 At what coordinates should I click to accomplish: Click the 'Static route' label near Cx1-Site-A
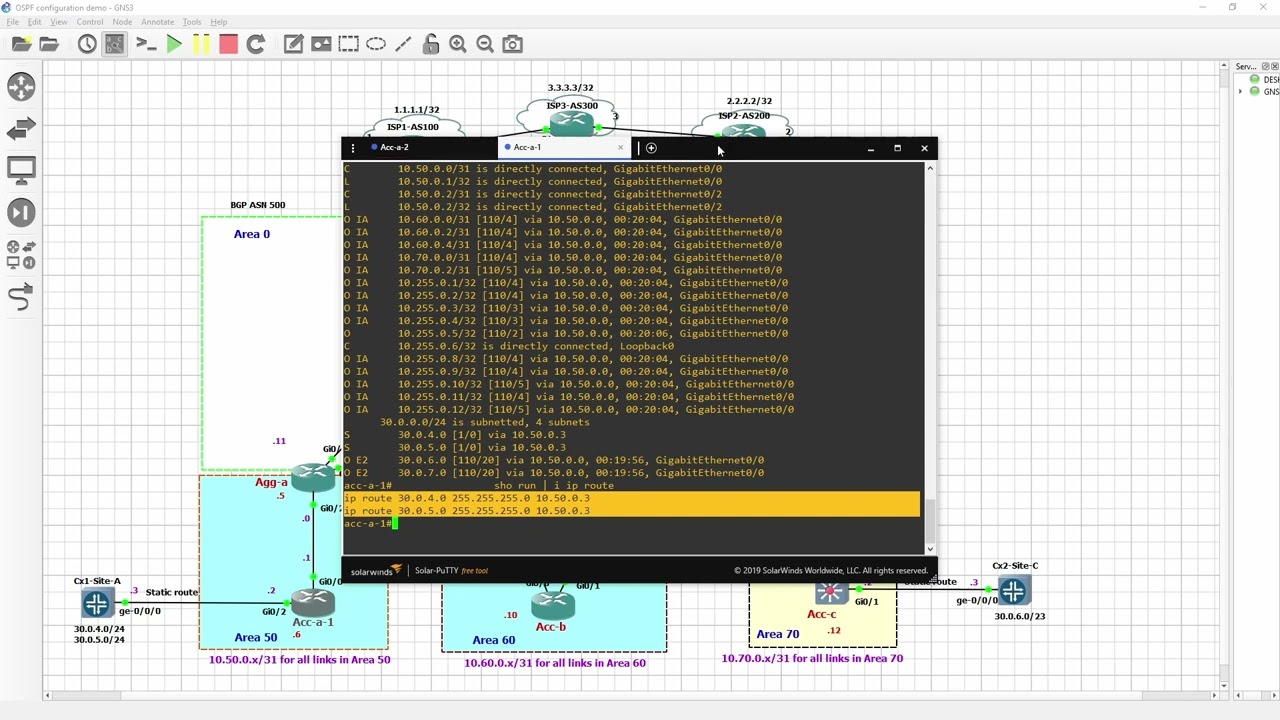pos(172,592)
